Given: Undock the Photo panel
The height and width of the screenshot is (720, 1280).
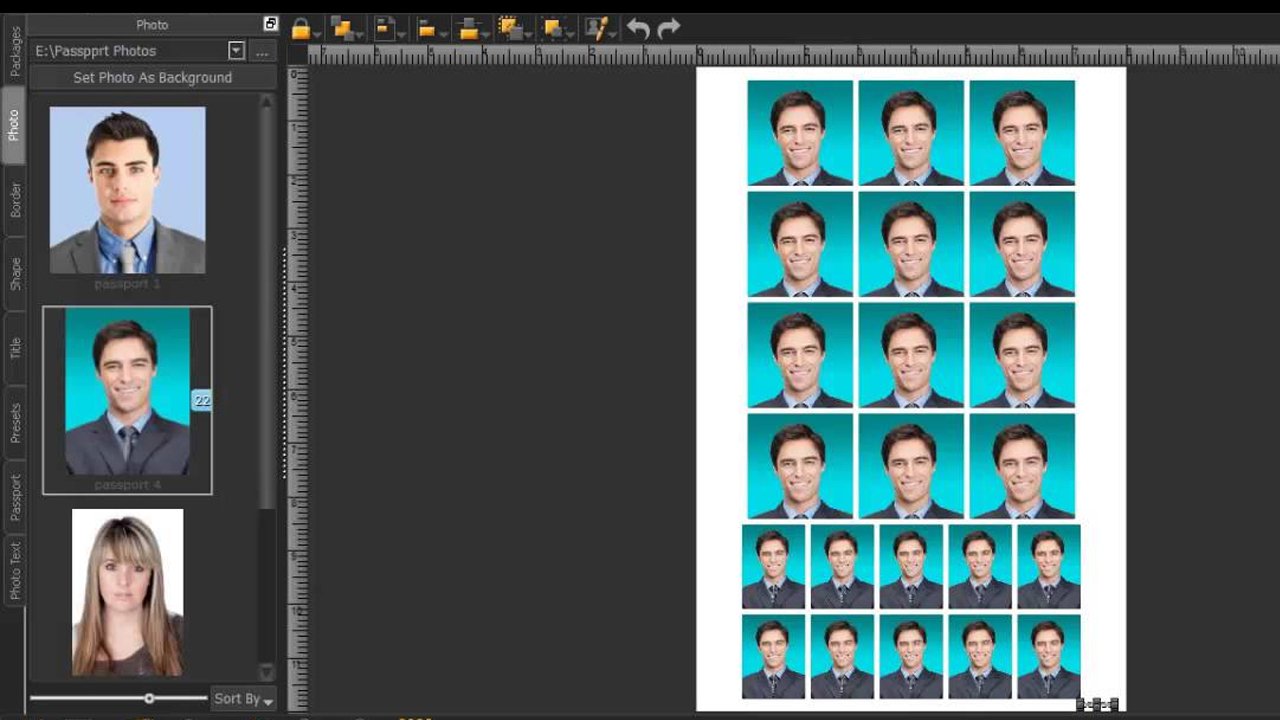Looking at the screenshot, I should tap(270, 24).
